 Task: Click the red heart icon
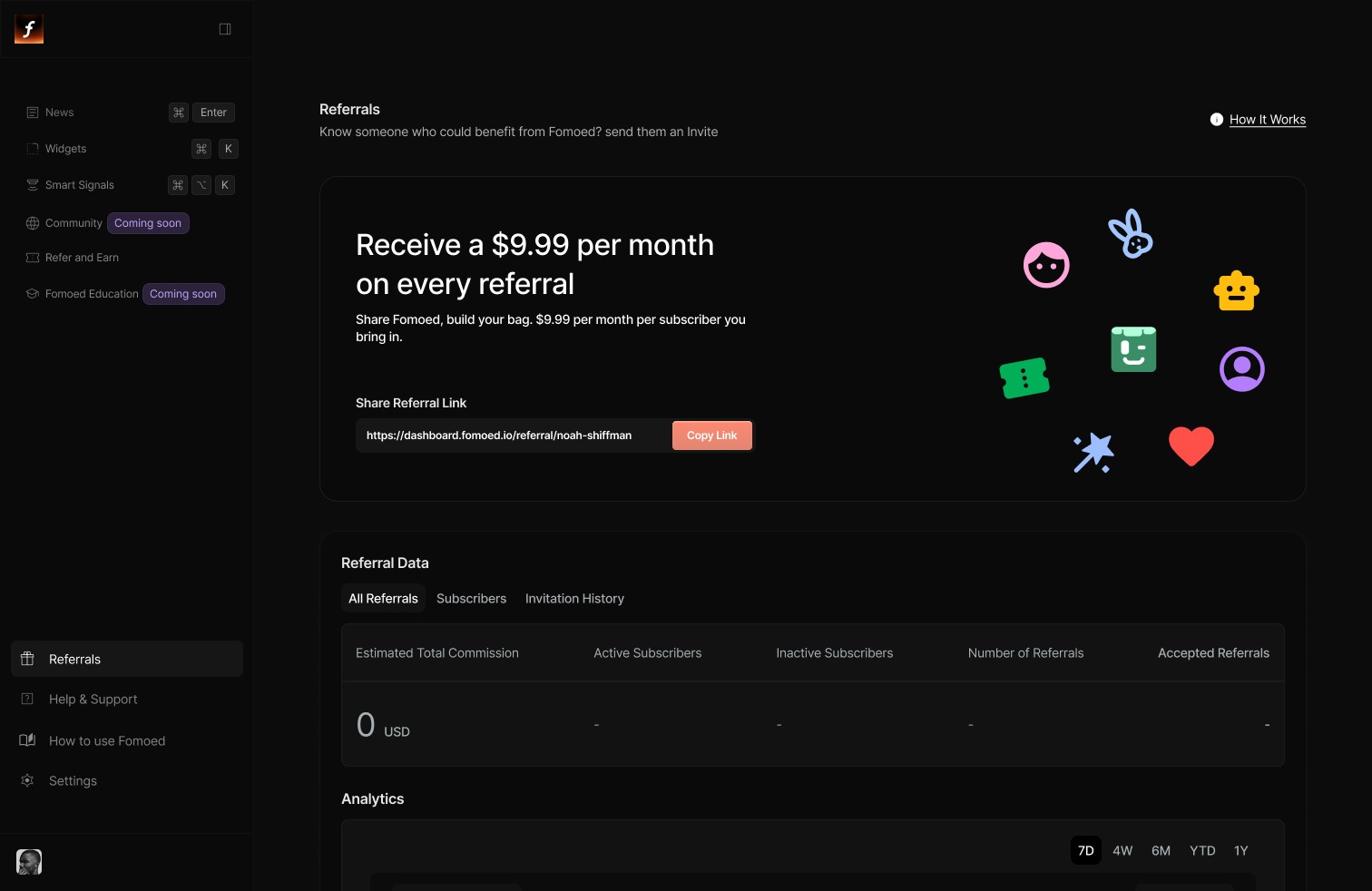(x=1191, y=446)
